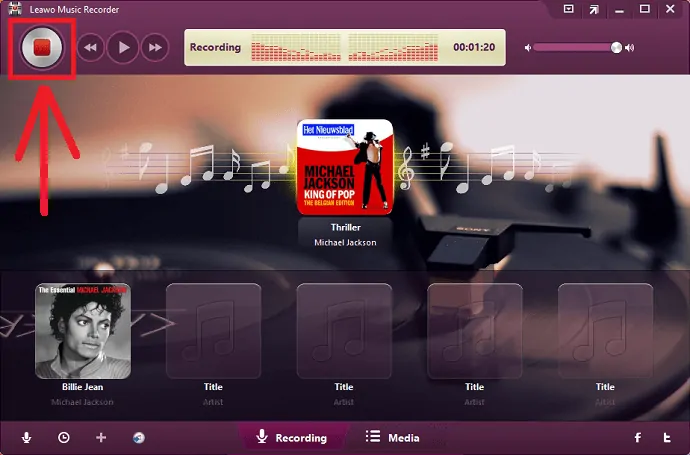Viewport: 690px width, 455px height.
Task: Select the Billie Jean album thumbnail
Action: [83, 331]
